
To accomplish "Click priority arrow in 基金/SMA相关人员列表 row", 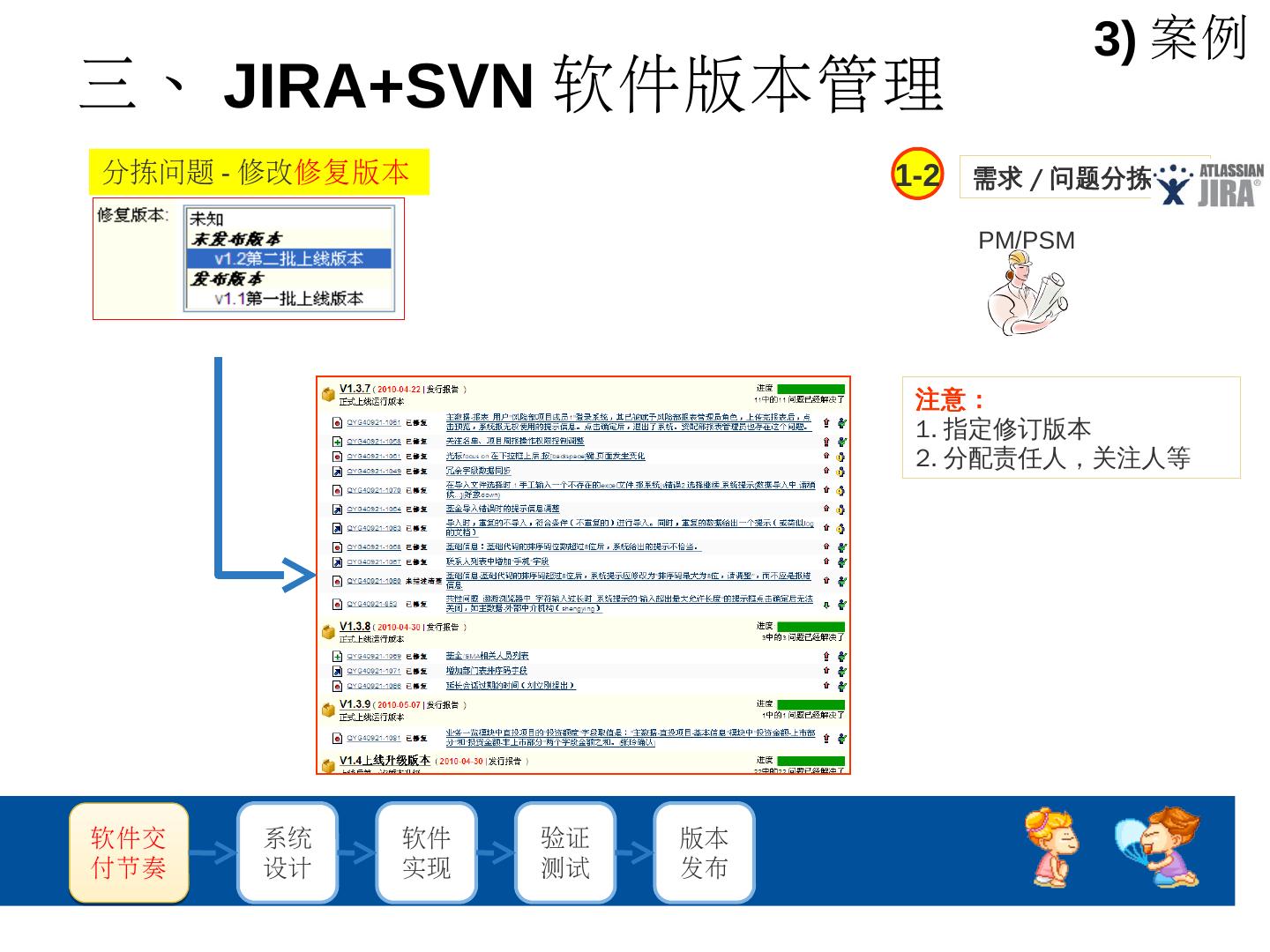I will tap(826, 656).
